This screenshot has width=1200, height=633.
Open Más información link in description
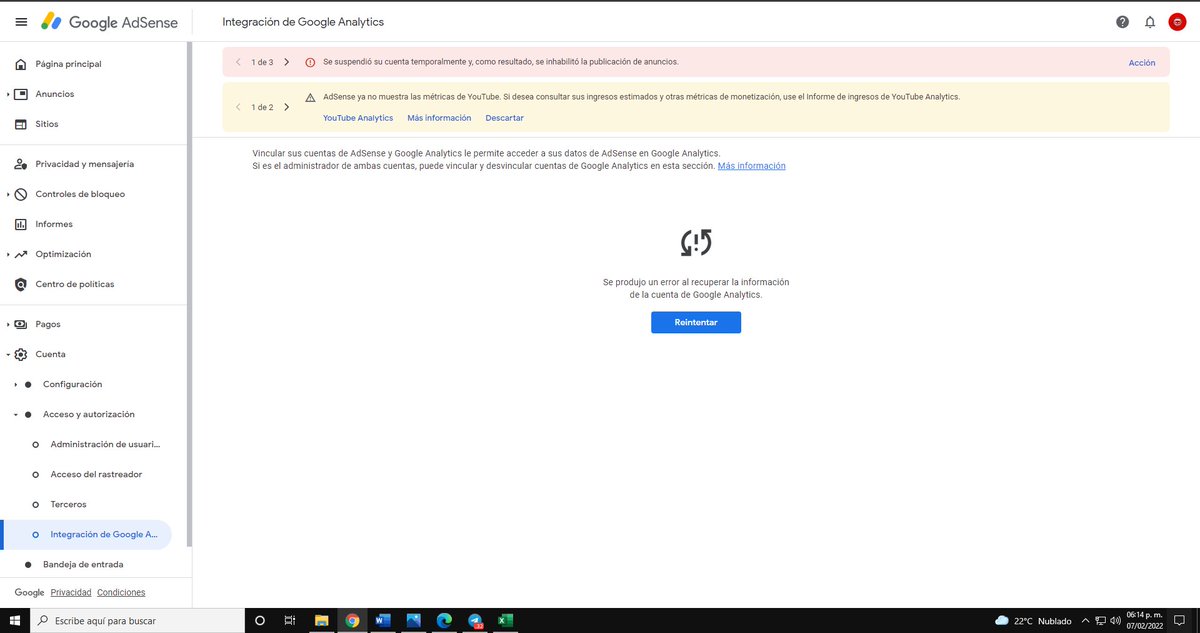751,166
